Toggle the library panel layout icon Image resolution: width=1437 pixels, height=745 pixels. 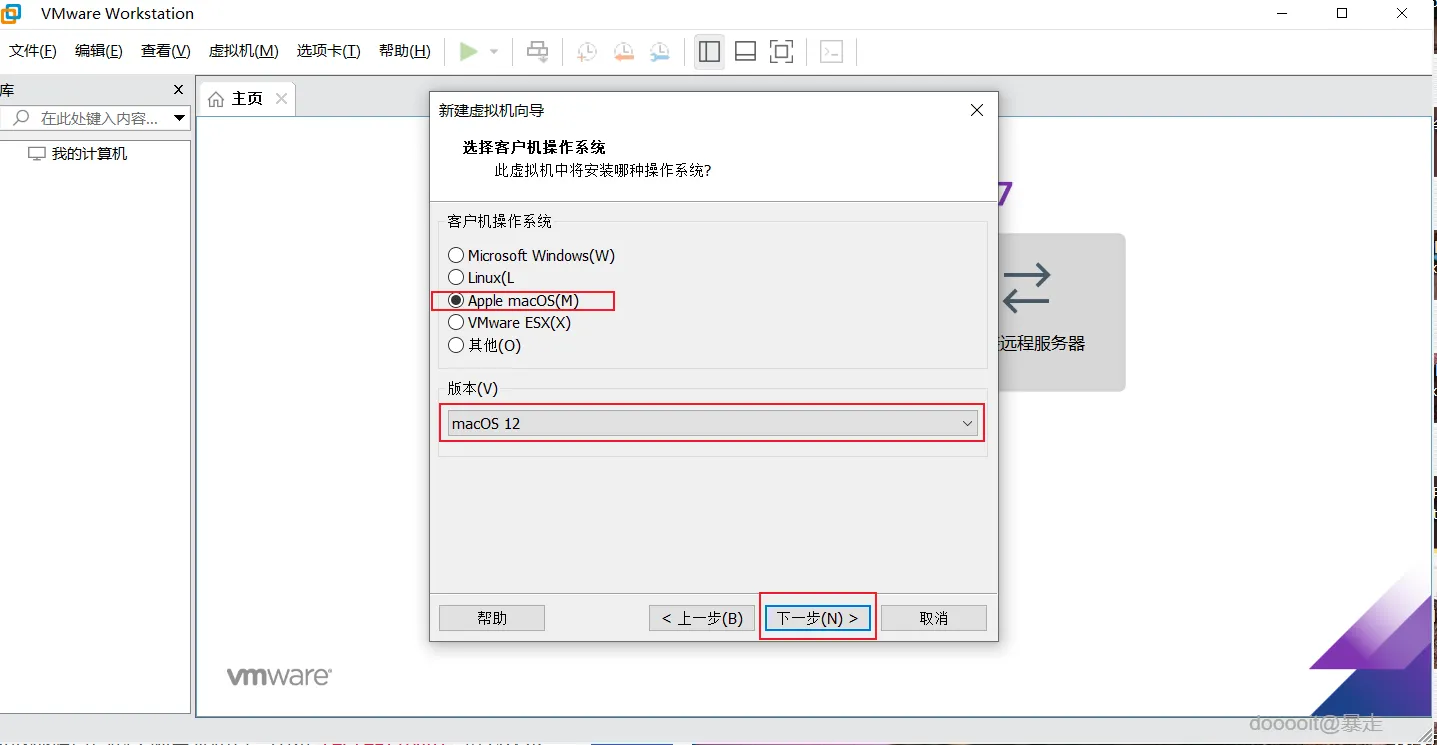click(709, 51)
